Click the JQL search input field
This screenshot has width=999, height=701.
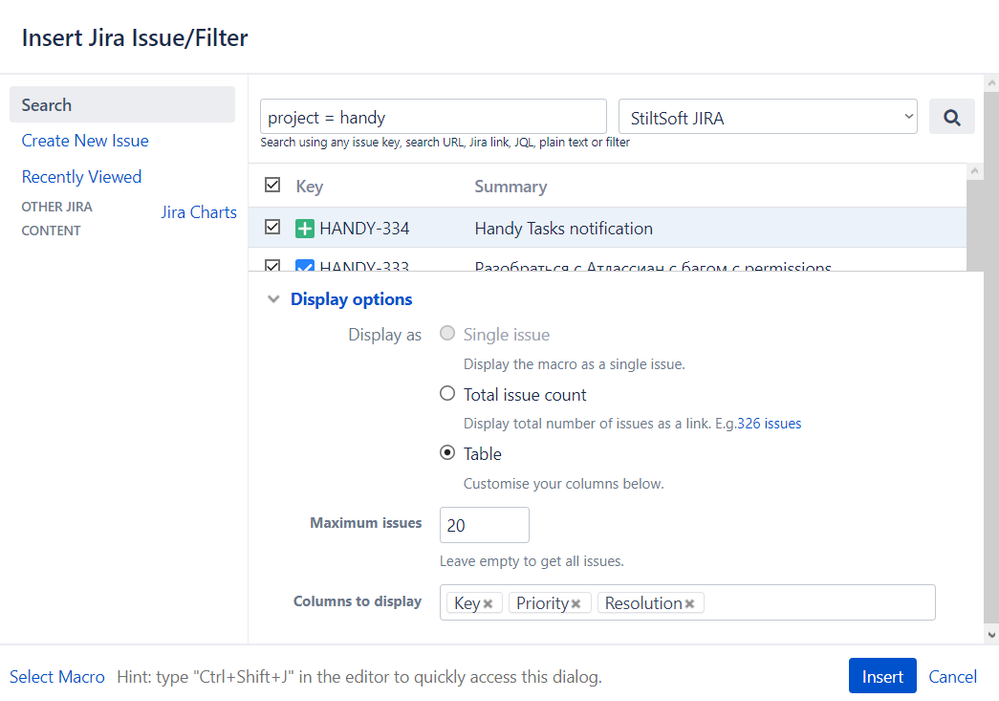click(433, 117)
